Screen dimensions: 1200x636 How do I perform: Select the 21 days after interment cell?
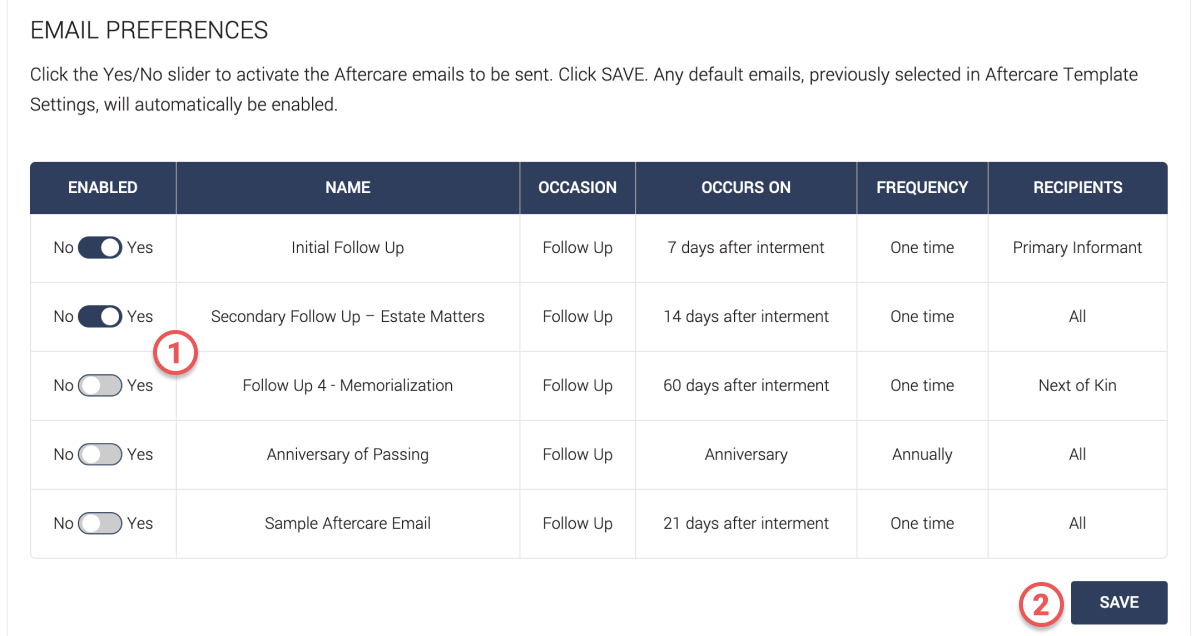[746, 523]
